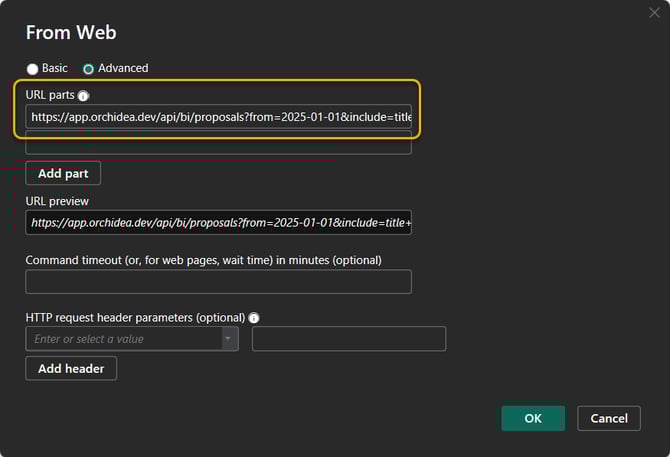This screenshot has height=457, width=670.
Task: Click the 'Enter or select a value' combo box
Action: 123,339
